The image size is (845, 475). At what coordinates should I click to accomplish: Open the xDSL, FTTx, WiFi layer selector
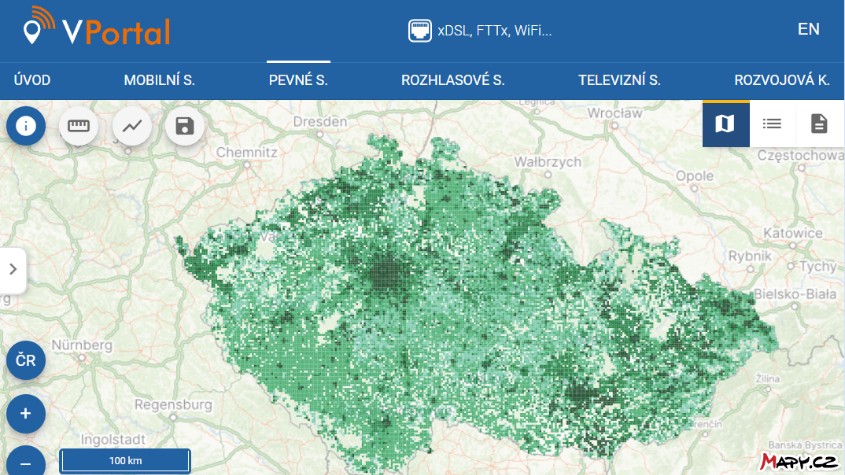(x=495, y=31)
